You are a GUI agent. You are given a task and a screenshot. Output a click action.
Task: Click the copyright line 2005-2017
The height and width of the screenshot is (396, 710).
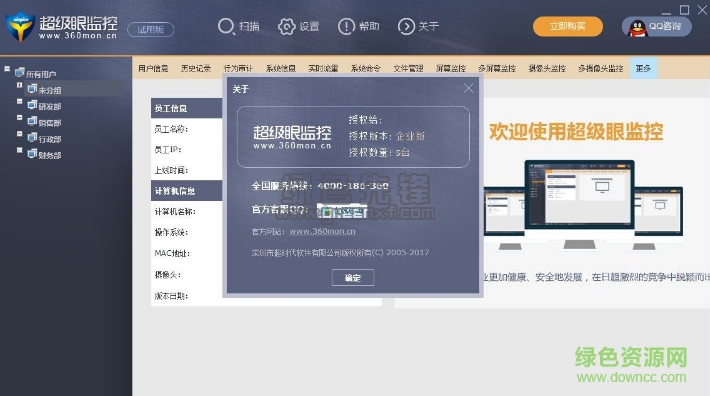point(340,253)
